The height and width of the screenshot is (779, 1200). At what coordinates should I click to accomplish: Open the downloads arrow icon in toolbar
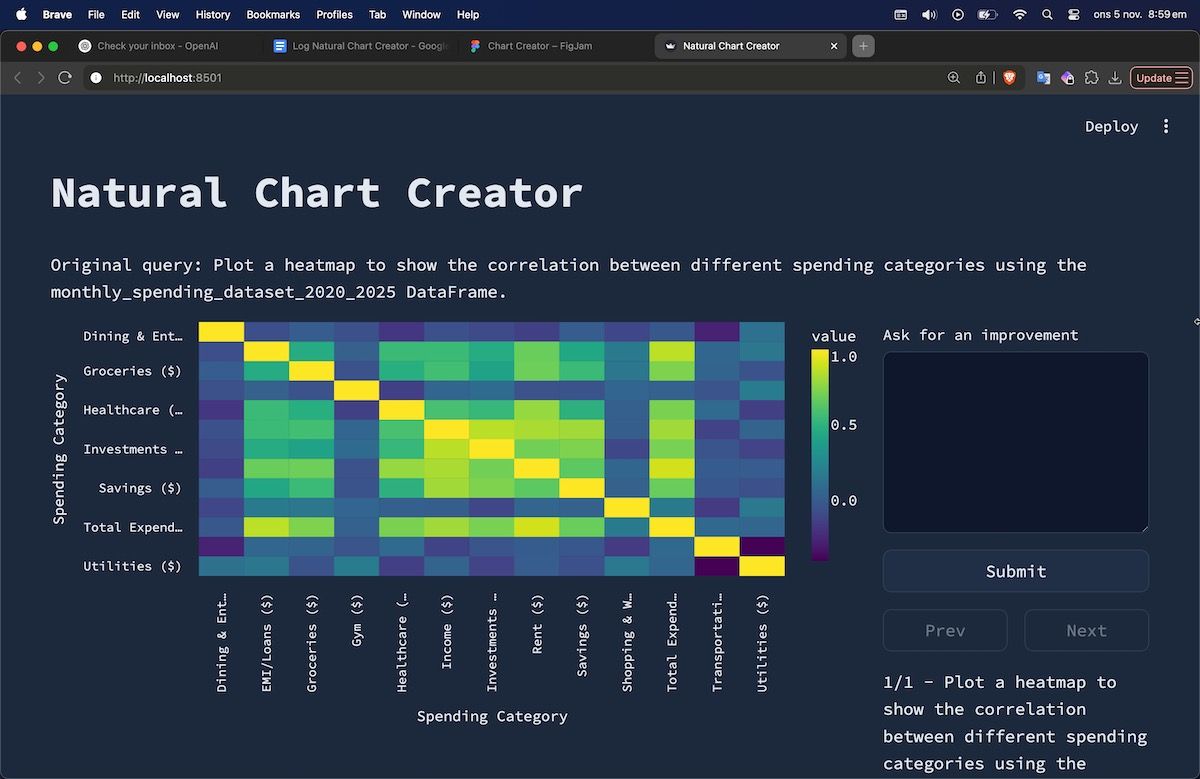(x=1114, y=77)
